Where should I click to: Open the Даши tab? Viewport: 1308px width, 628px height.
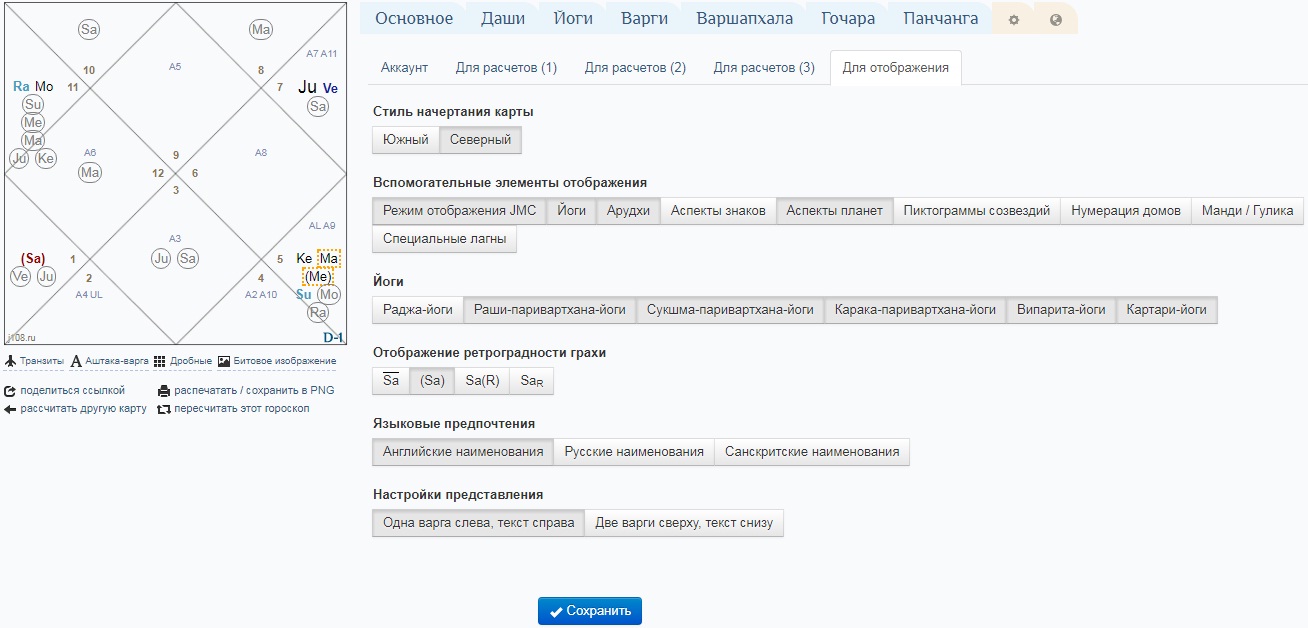[503, 18]
